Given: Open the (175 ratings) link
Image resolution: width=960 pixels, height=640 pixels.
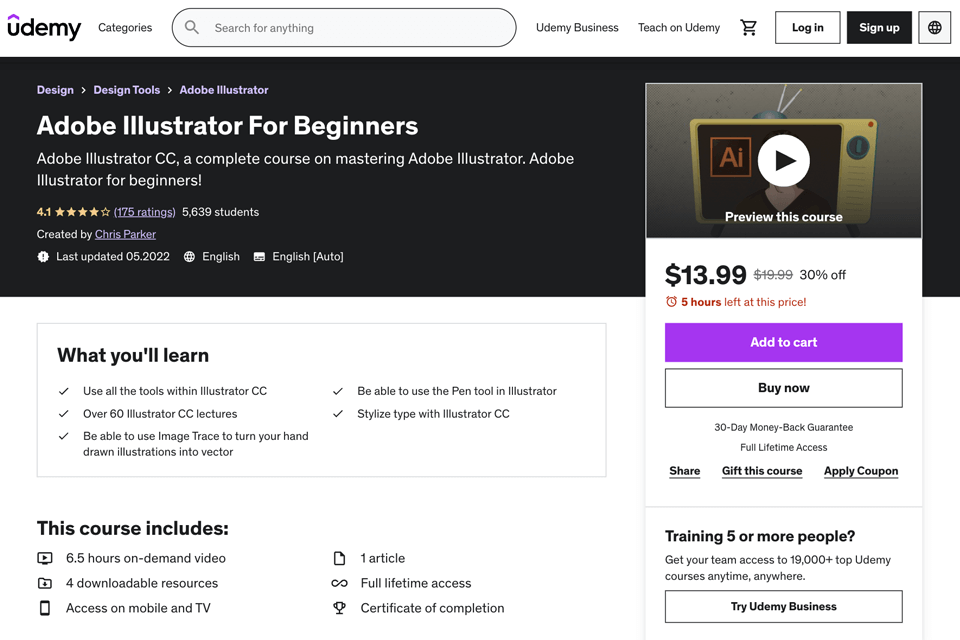Looking at the screenshot, I should (144, 212).
